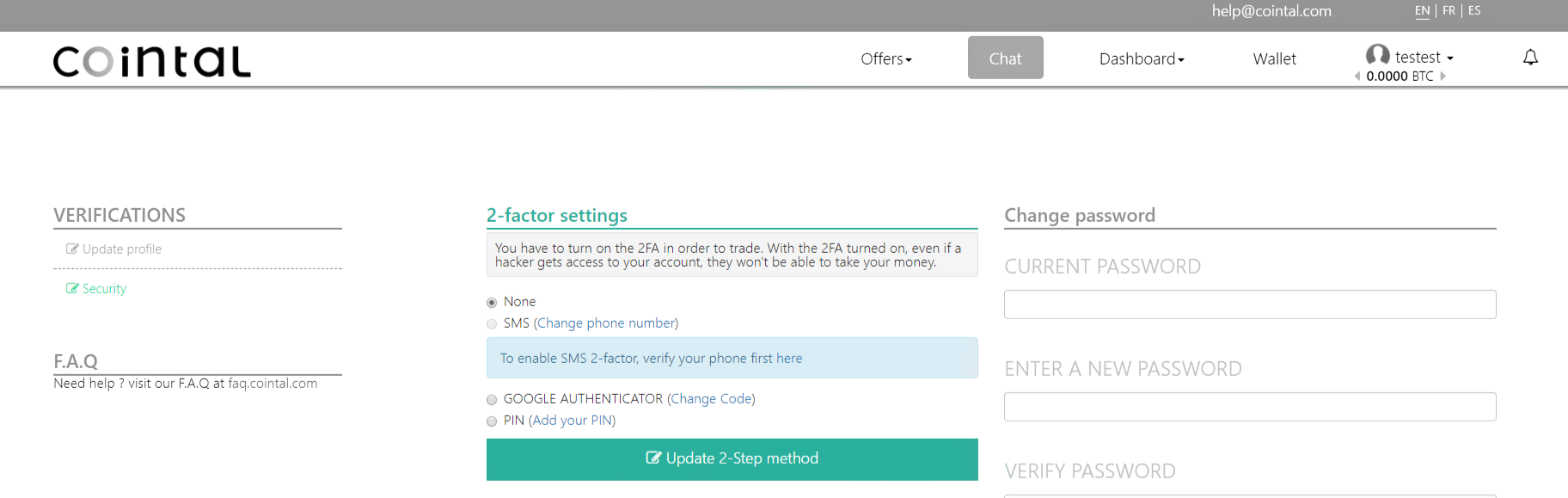
Task: Select the None 2-factor radio option
Action: 492,302
